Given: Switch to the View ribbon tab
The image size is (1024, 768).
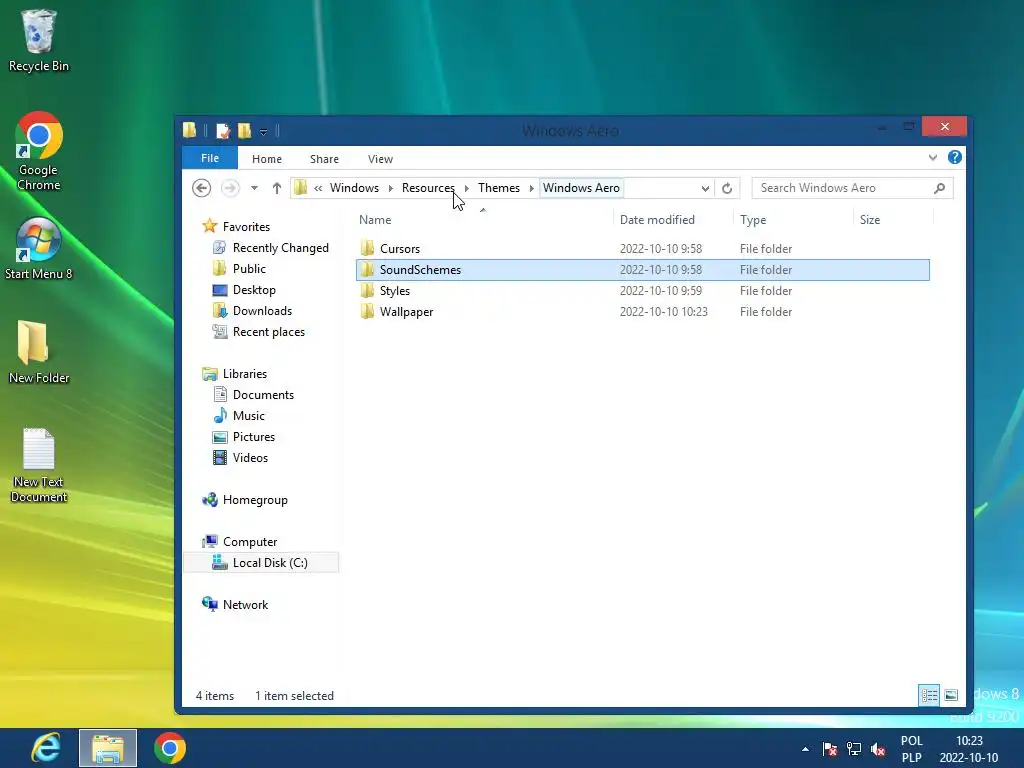Looking at the screenshot, I should (380, 159).
